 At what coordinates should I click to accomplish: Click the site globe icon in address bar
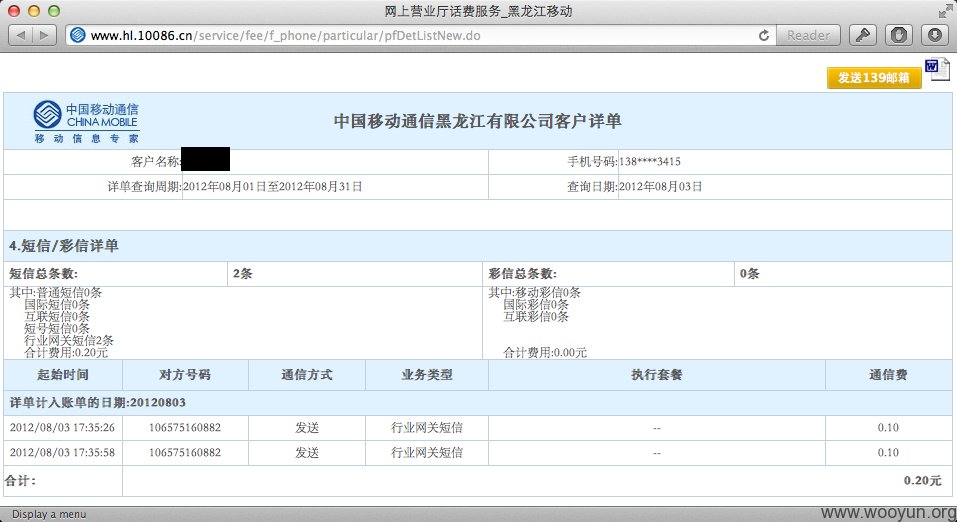coord(78,35)
